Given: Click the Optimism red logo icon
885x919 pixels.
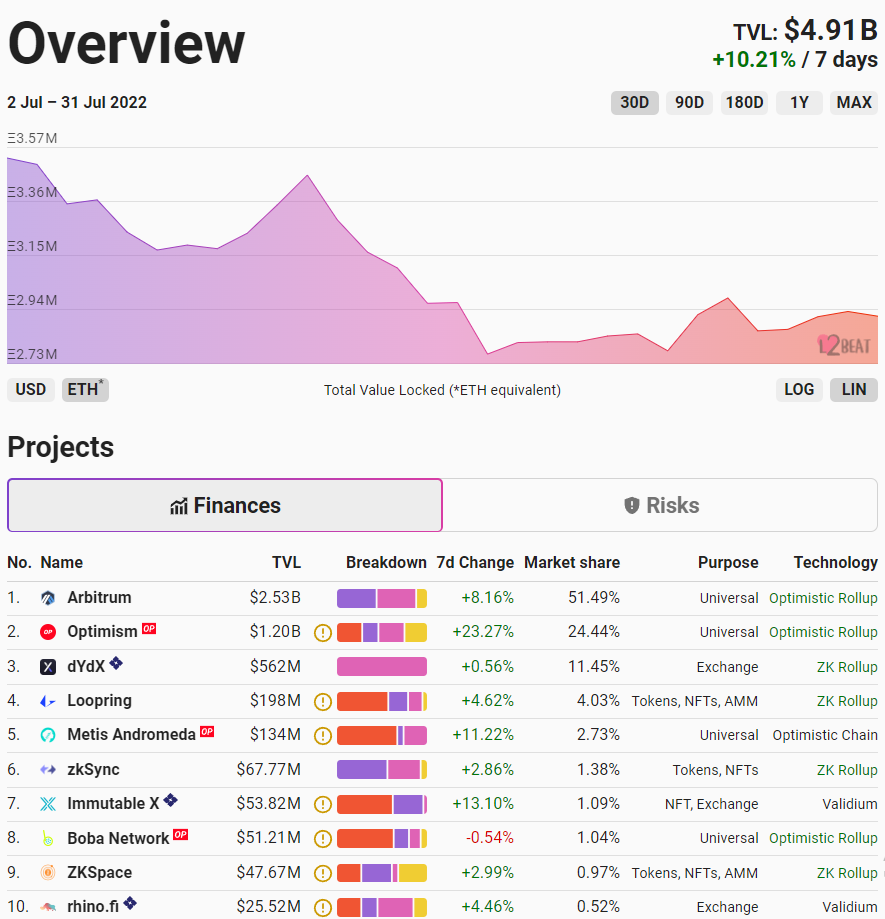Looking at the screenshot, I should [48, 632].
